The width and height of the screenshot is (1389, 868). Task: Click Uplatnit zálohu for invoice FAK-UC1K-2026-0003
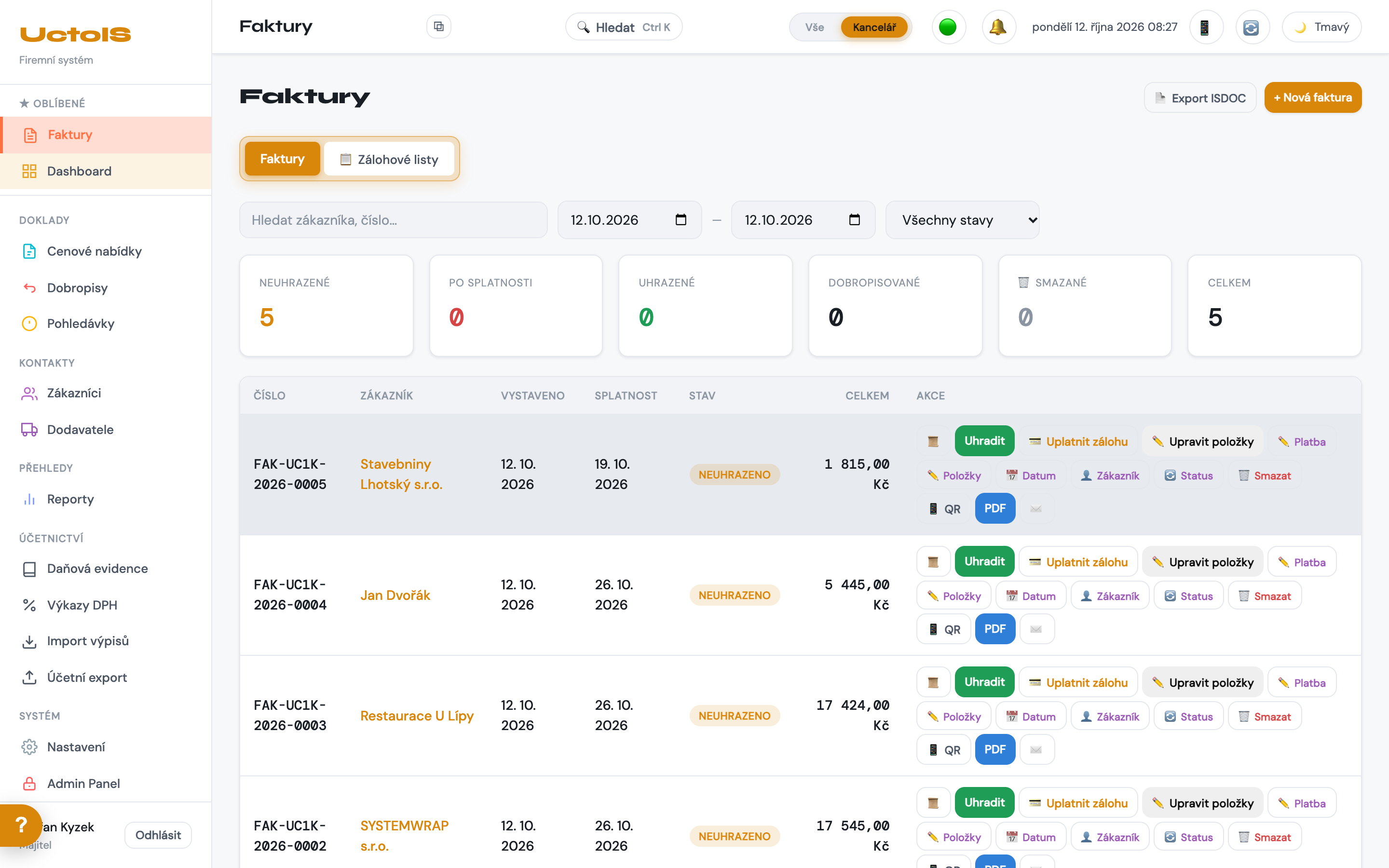(1078, 682)
